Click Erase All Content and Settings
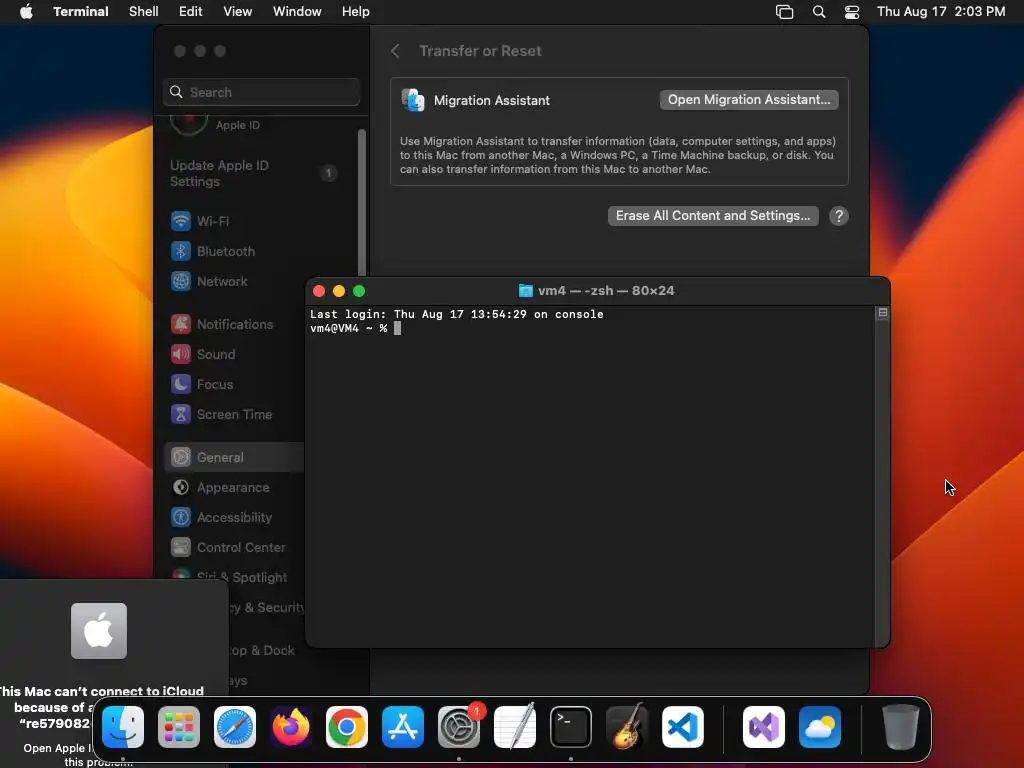Image resolution: width=1024 pixels, height=768 pixels. click(713, 216)
